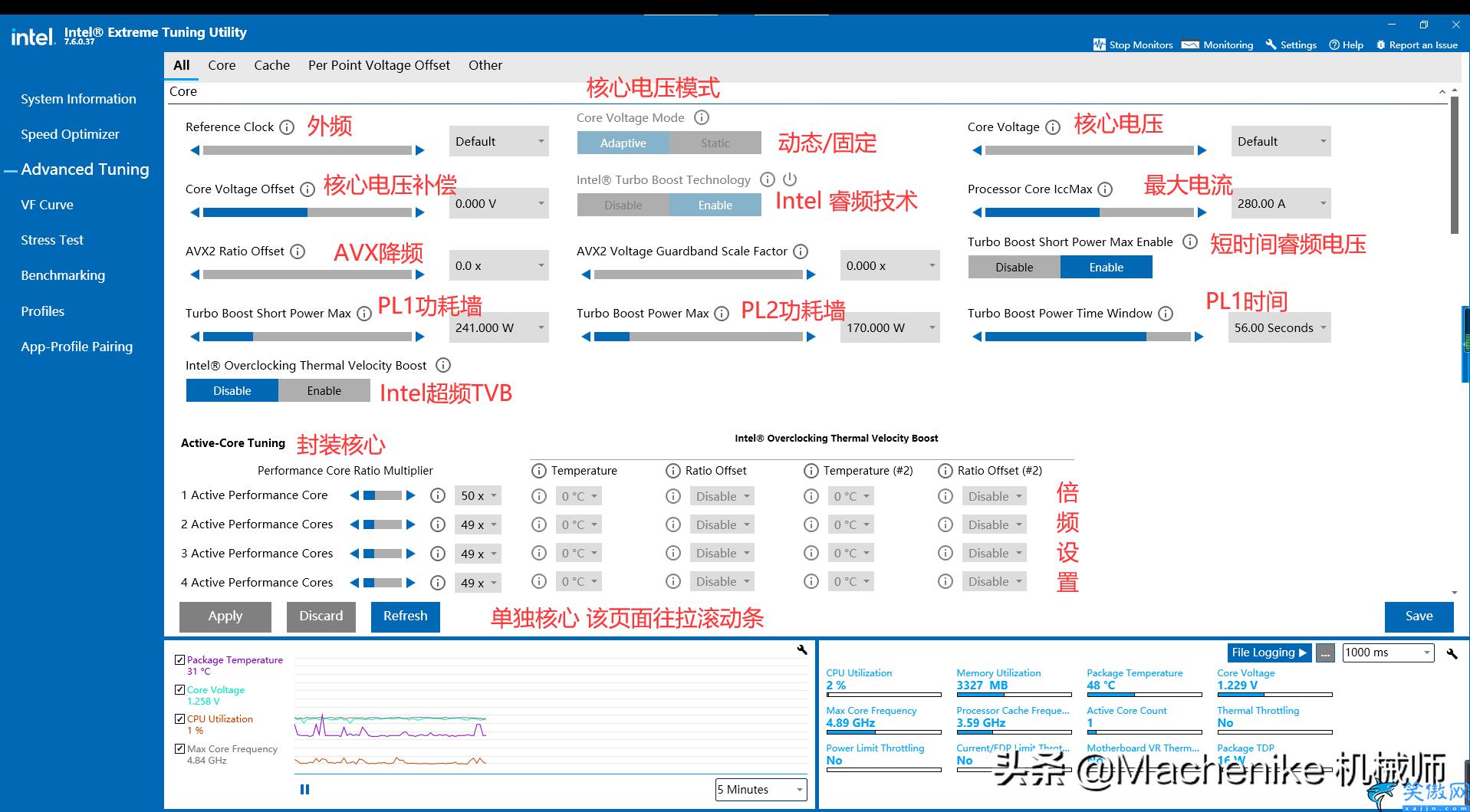Disable Intel Turbo Boost Technology
Screen dimensions: 1470x812
623,205
